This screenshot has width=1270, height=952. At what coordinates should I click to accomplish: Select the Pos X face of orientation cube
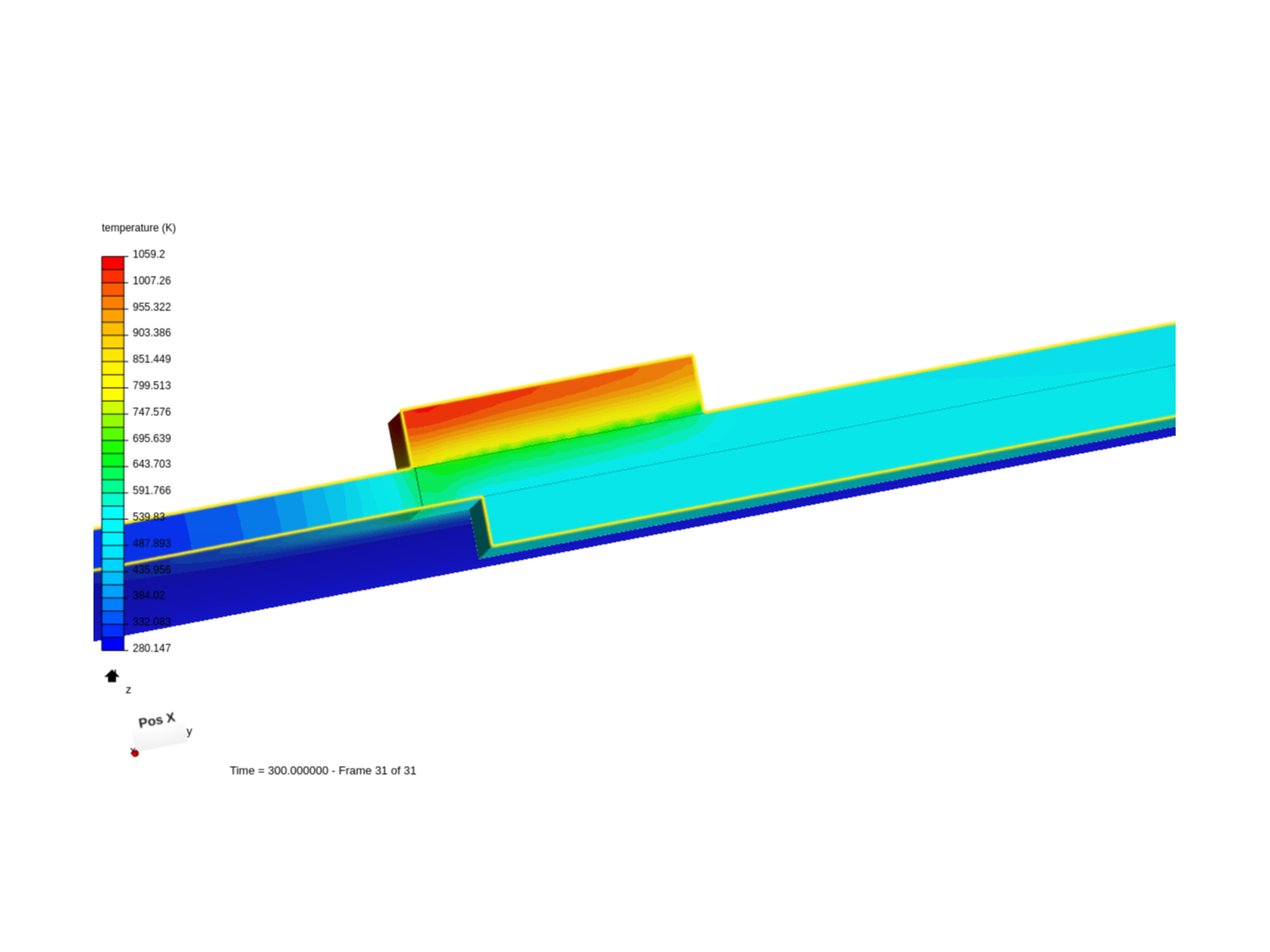(x=158, y=730)
